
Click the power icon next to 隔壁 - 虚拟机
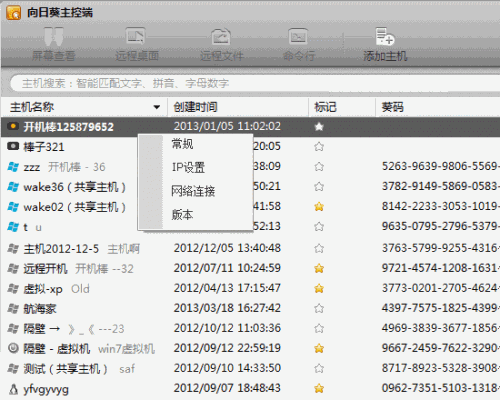click(13, 348)
